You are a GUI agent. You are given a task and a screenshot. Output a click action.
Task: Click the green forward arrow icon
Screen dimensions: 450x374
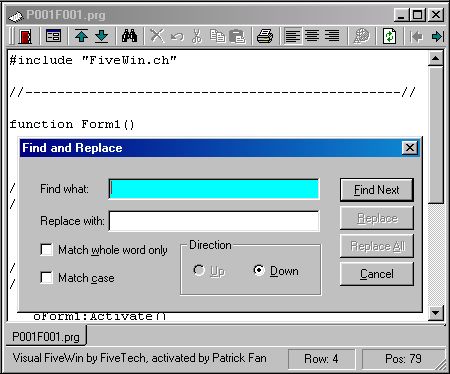click(x=437, y=36)
